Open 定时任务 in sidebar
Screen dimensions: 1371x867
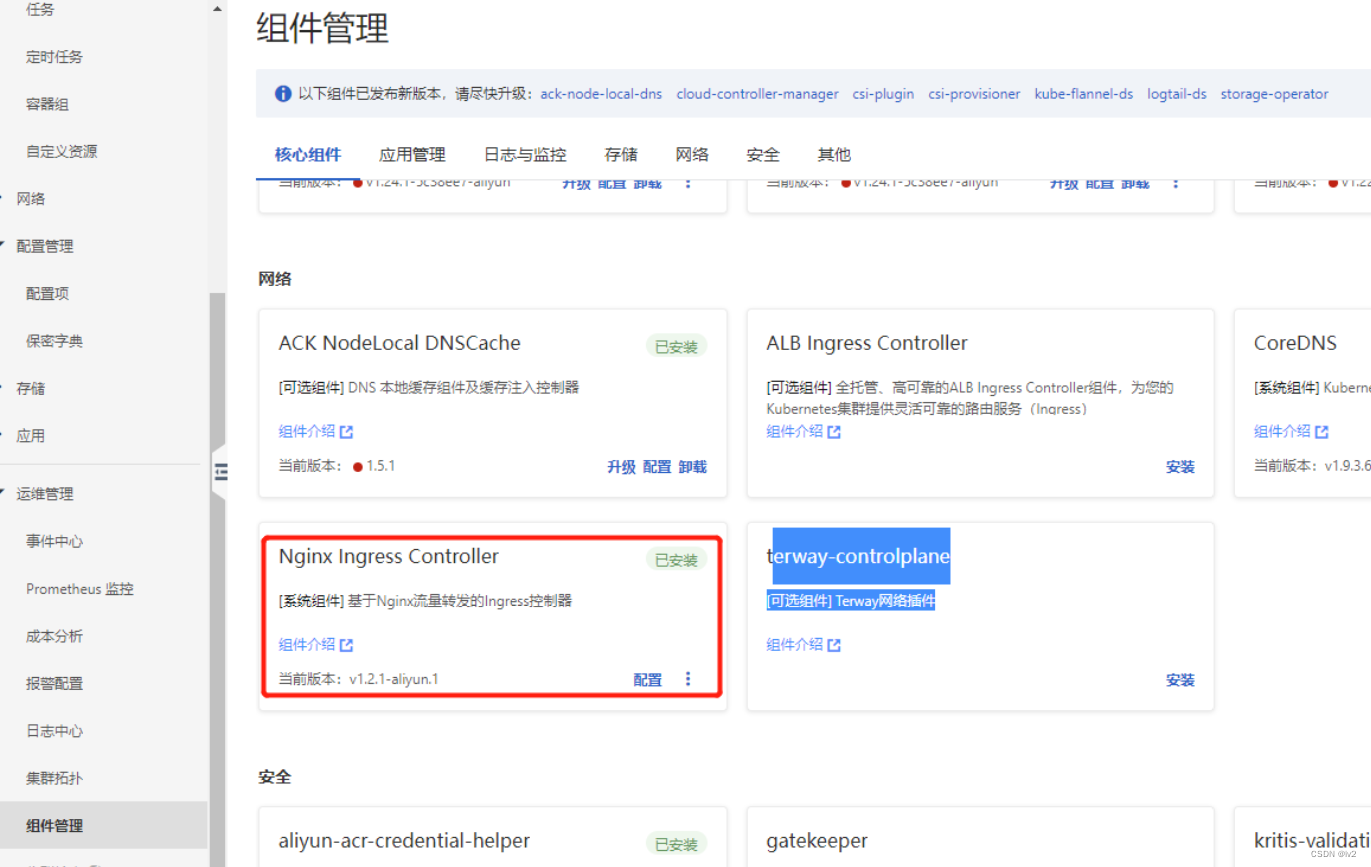(55, 57)
